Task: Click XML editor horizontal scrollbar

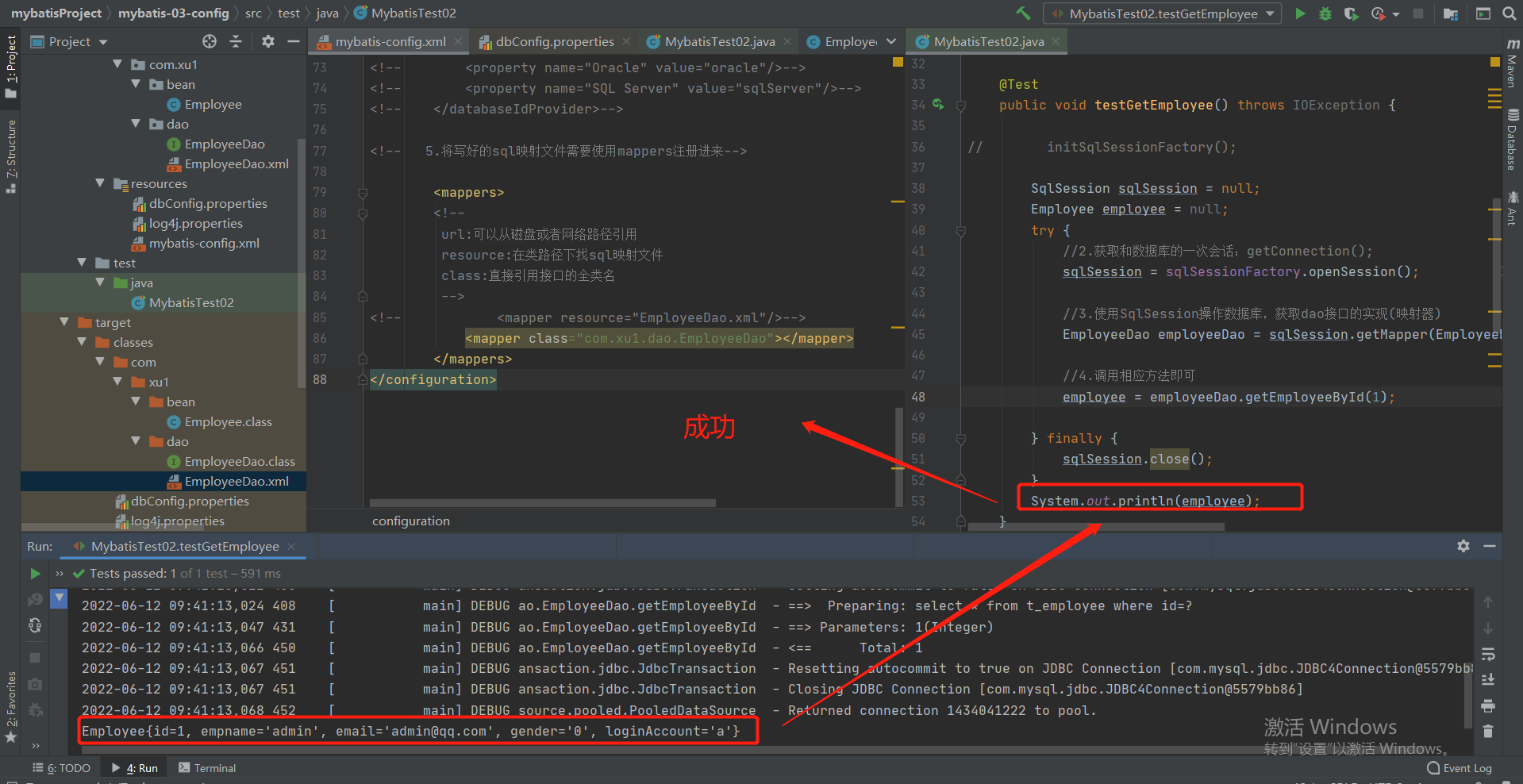Action: pos(542,502)
